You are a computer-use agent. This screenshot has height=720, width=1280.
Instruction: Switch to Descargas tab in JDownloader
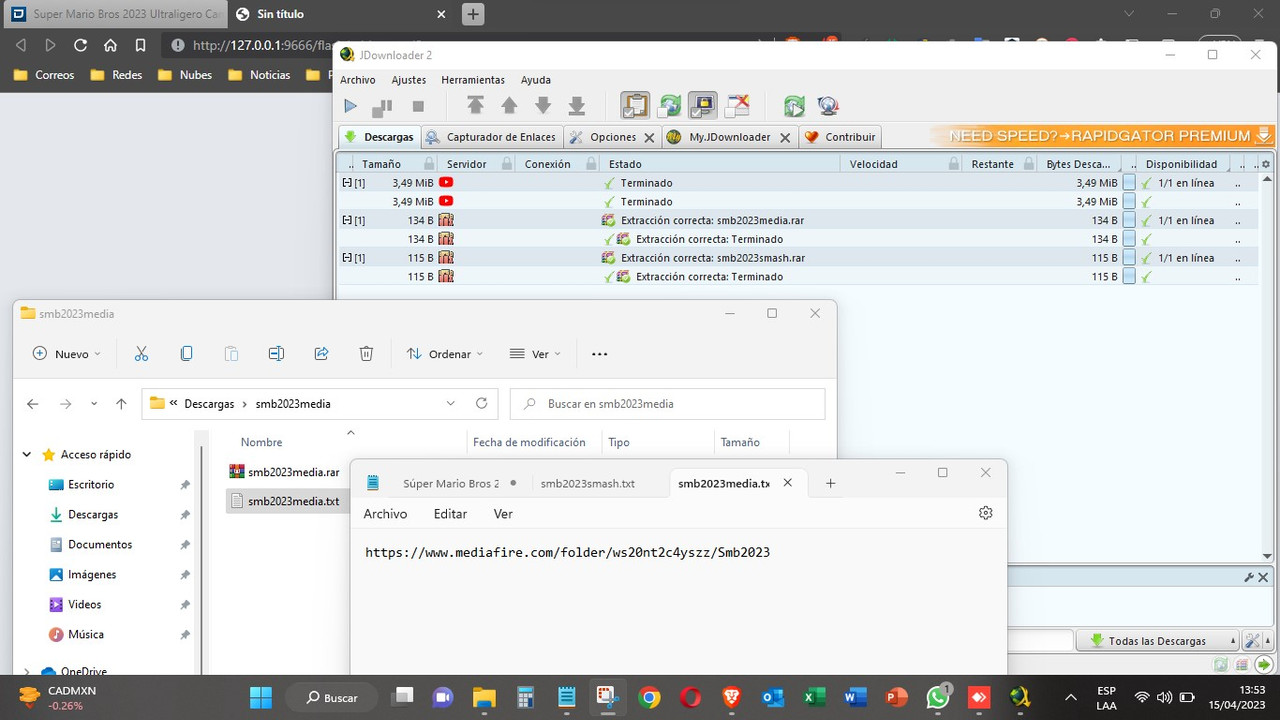379,137
